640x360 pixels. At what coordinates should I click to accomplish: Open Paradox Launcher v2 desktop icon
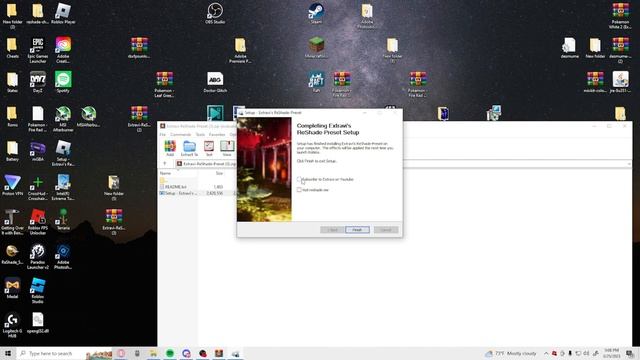click(x=38, y=256)
